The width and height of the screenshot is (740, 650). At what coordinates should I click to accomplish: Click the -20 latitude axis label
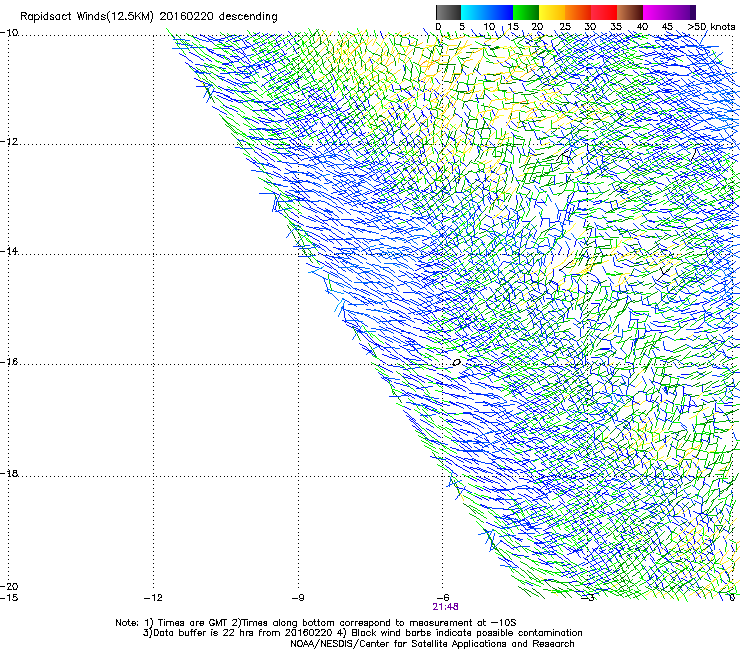coord(9,586)
